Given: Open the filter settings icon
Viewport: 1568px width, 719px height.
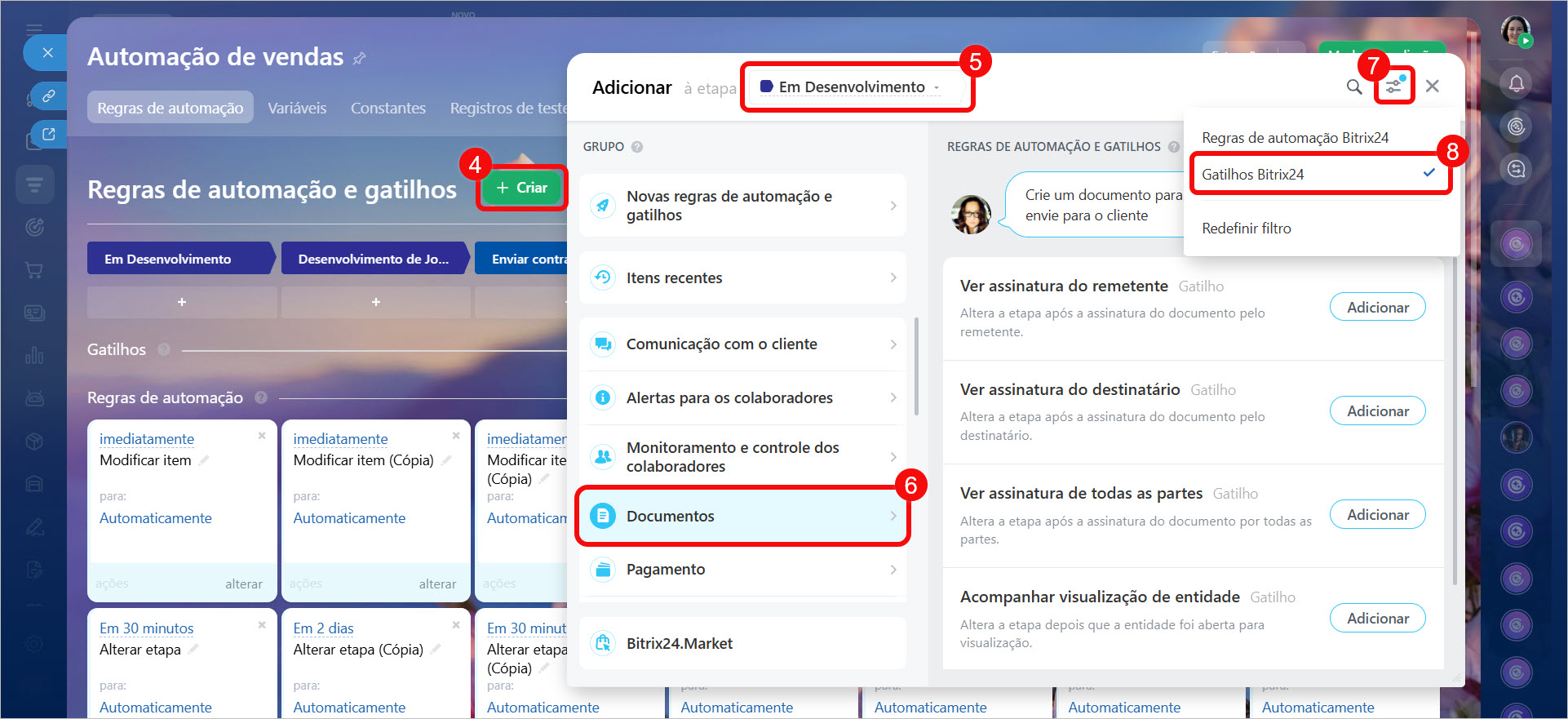Looking at the screenshot, I should pyautogui.click(x=1393, y=87).
